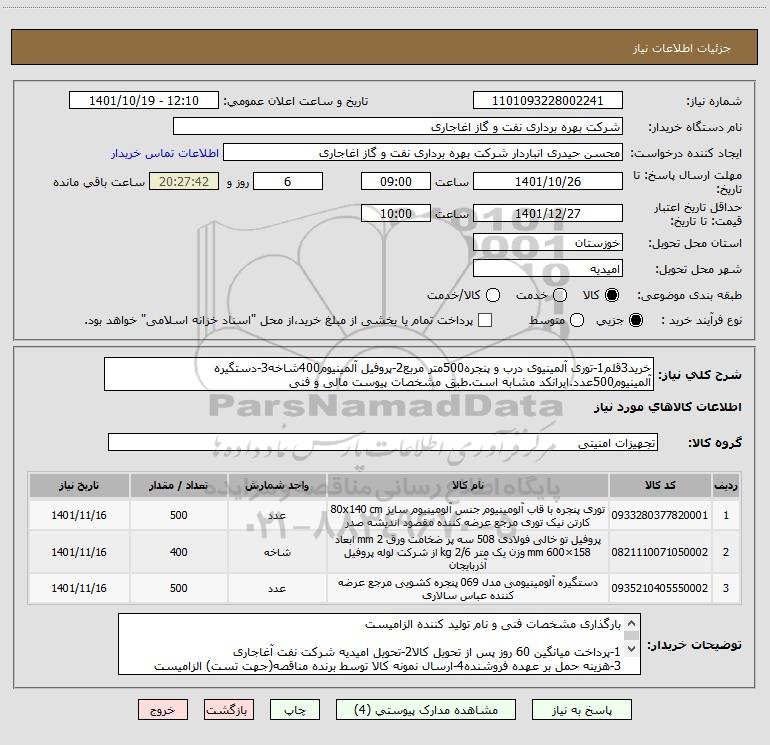Click the کد کالا column header
Viewport: 770px width, 745px height.
pyautogui.click(x=660, y=485)
